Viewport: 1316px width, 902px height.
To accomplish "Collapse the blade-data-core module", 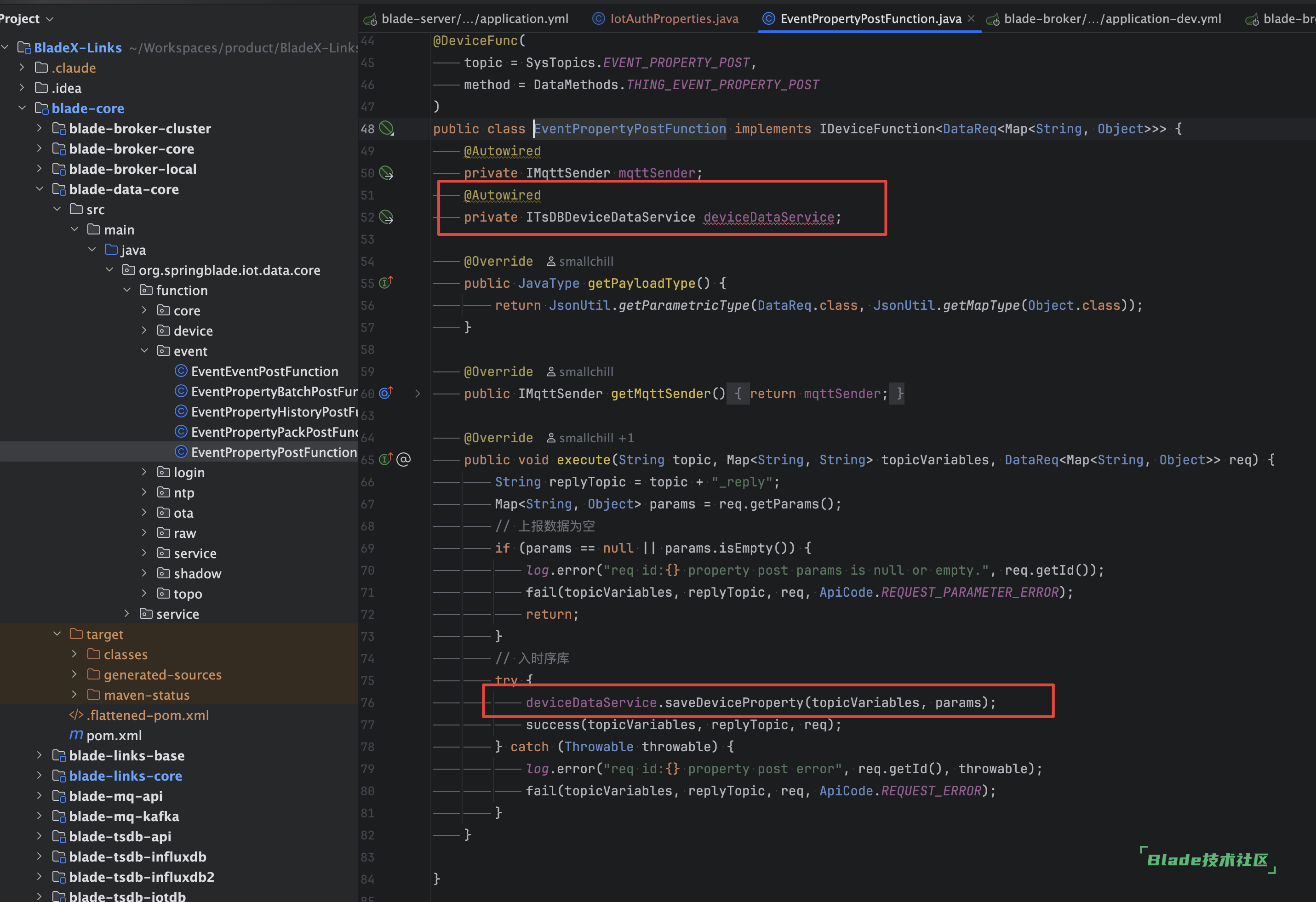I will tap(40, 188).
